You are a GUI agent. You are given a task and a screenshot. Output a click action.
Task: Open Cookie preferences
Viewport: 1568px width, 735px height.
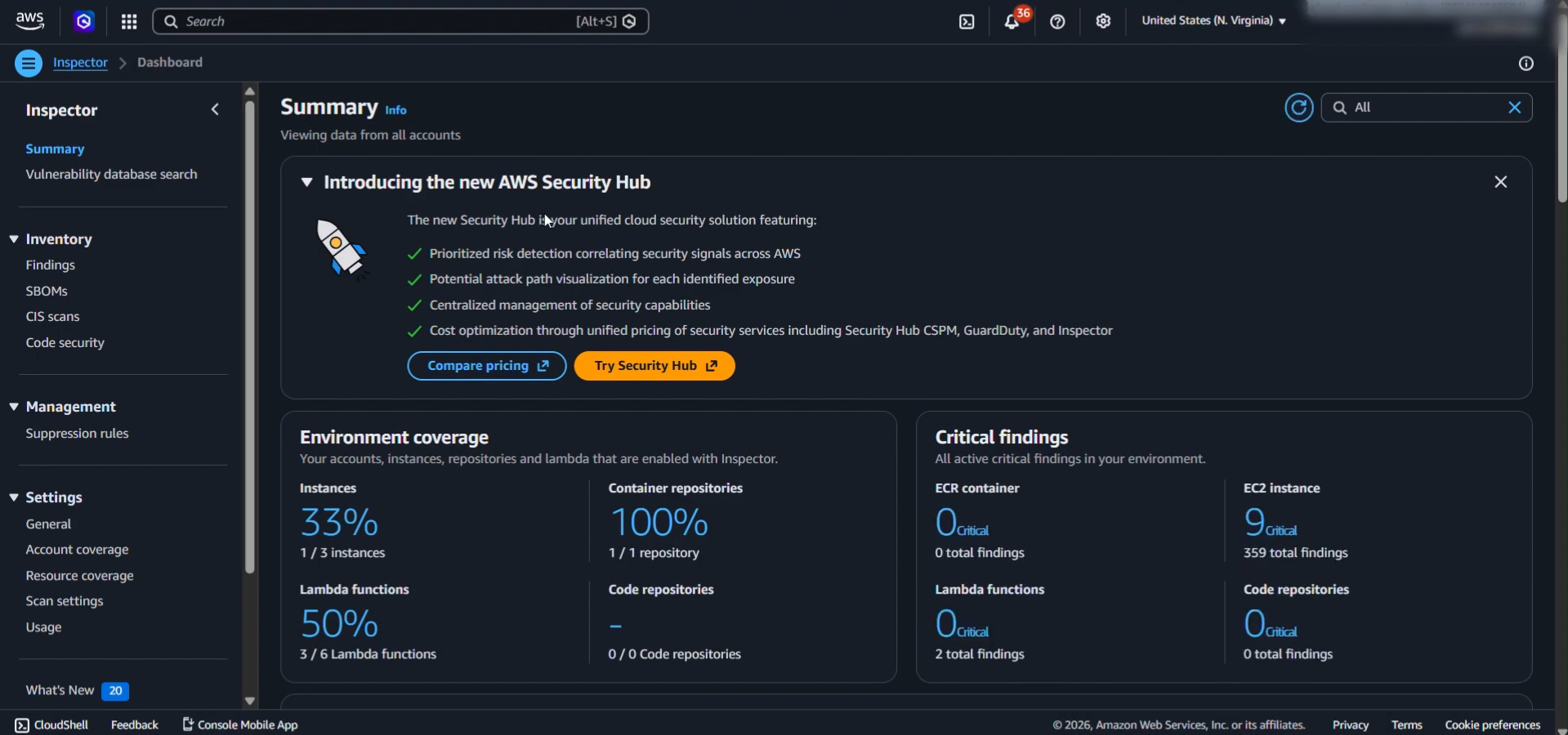[1492, 724]
